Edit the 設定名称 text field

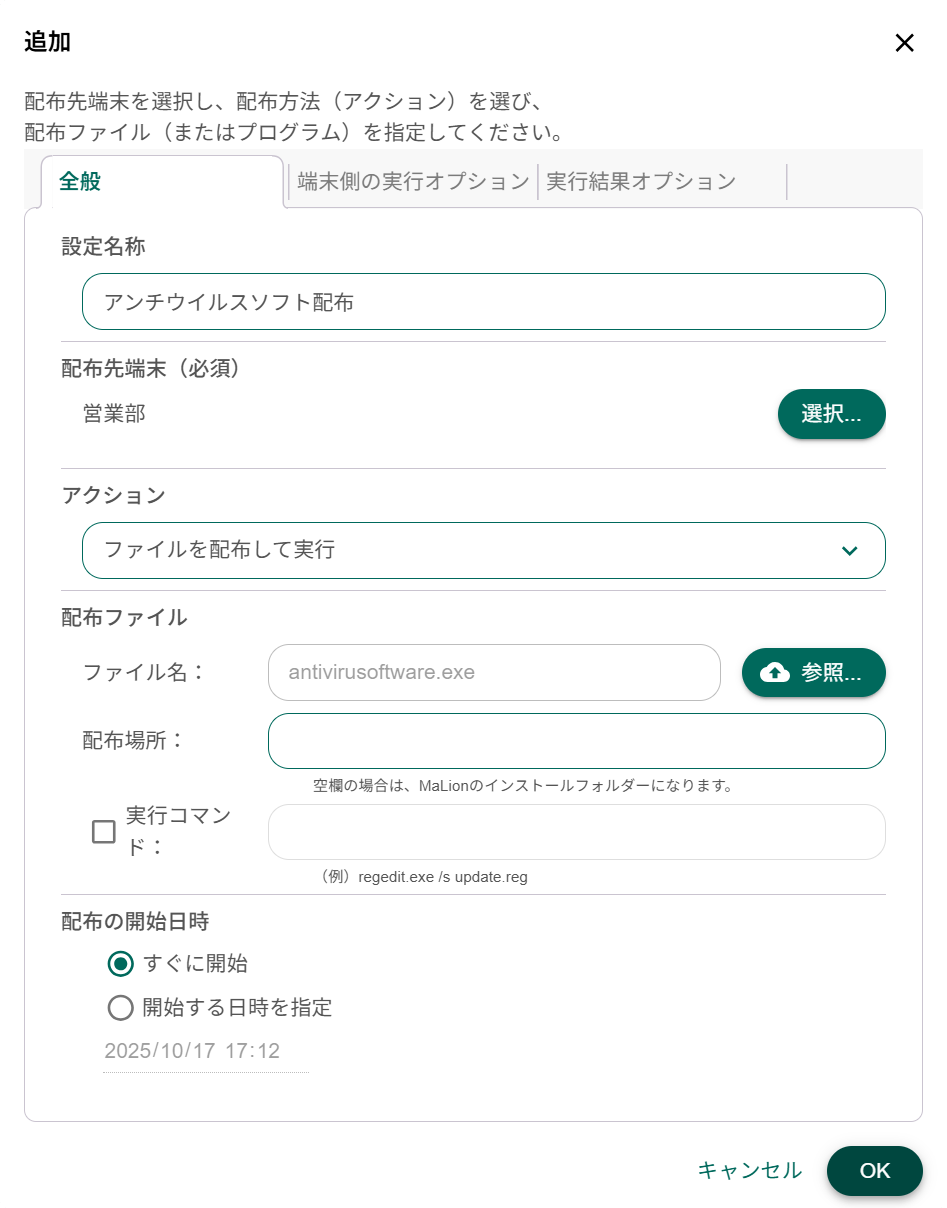click(x=483, y=301)
